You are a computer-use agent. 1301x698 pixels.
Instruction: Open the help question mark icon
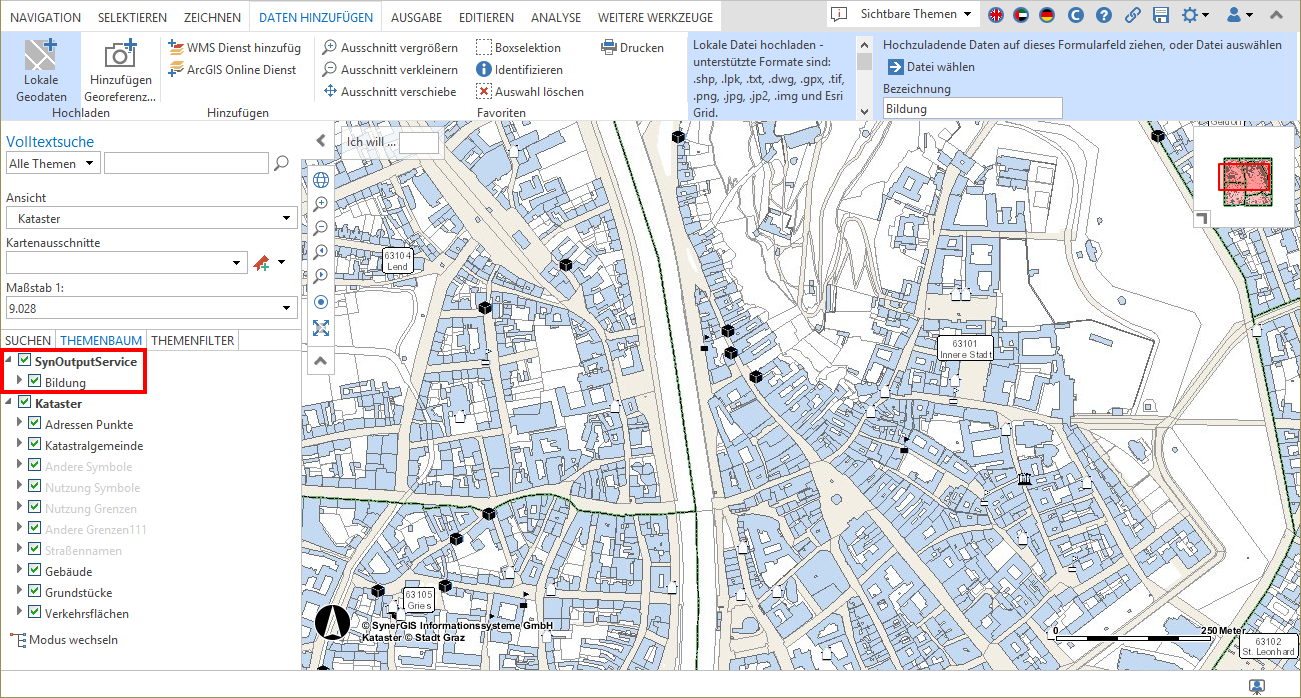pos(1102,16)
